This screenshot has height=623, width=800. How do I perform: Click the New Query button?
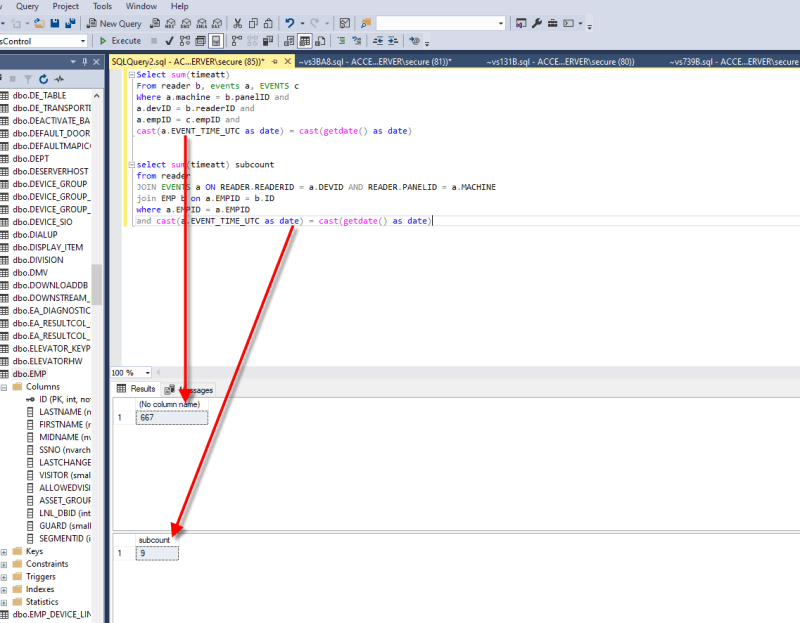pos(114,23)
